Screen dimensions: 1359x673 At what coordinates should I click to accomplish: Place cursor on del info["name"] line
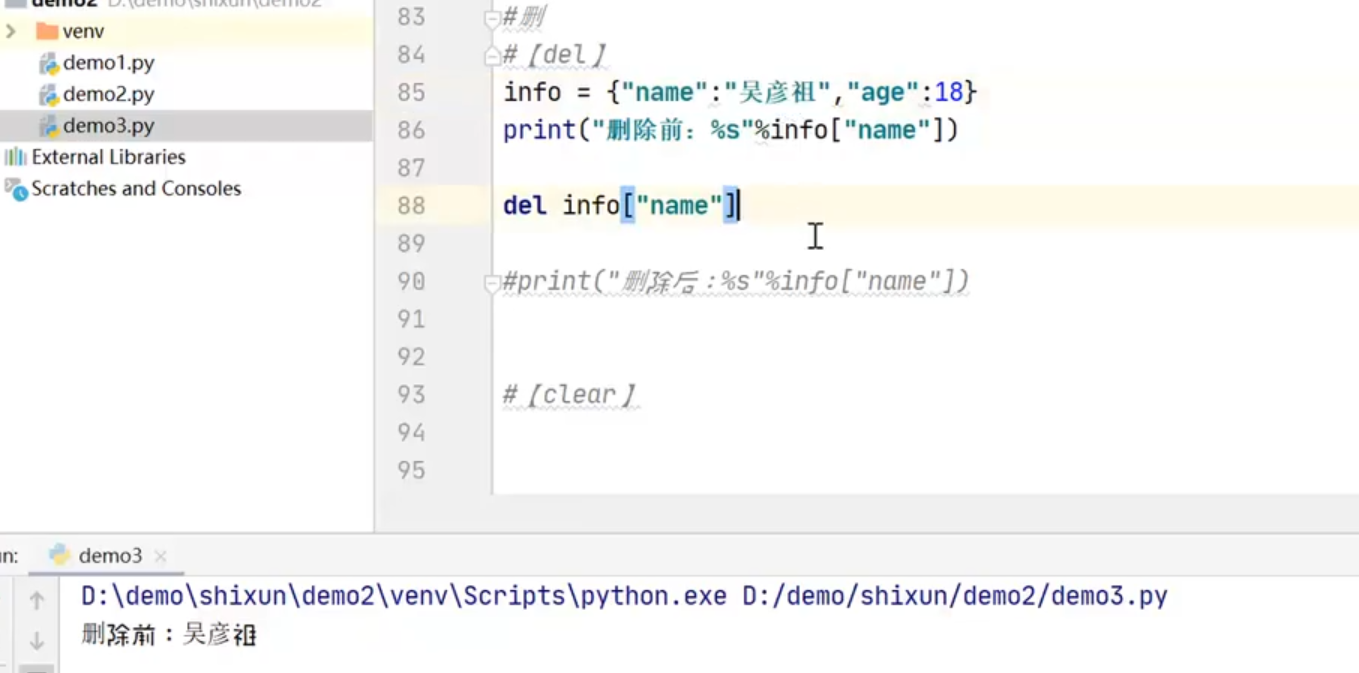(621, 205)
